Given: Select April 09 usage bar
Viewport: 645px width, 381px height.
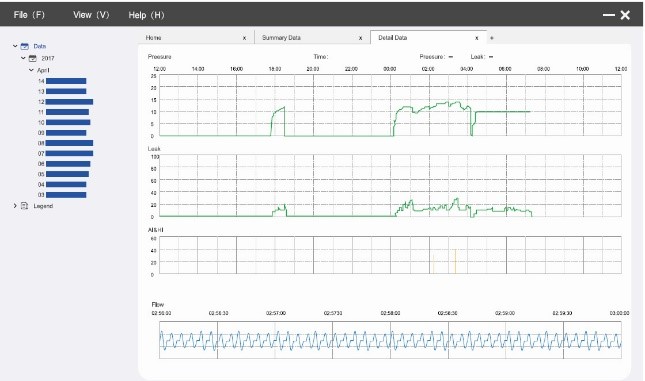Looking at the screenshot, I should pyautogui.click(x=66, y=132).
